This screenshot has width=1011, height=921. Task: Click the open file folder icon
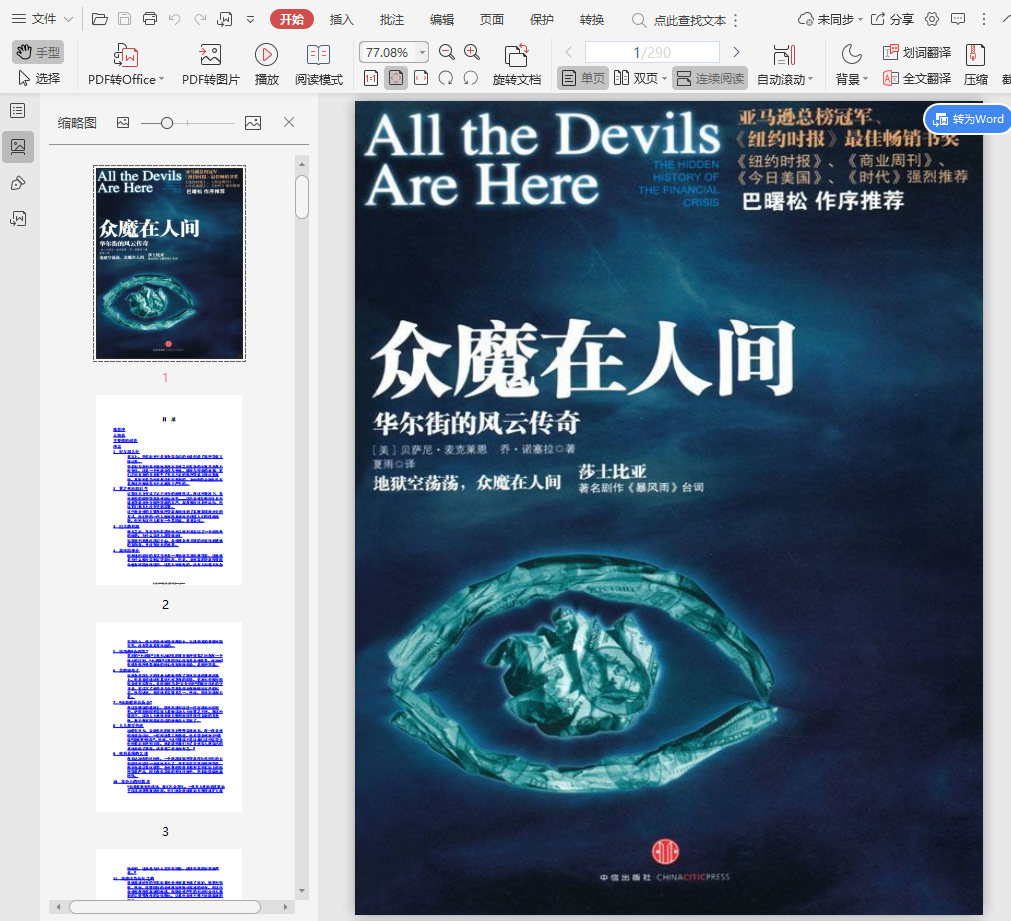(x=99, y=19)
